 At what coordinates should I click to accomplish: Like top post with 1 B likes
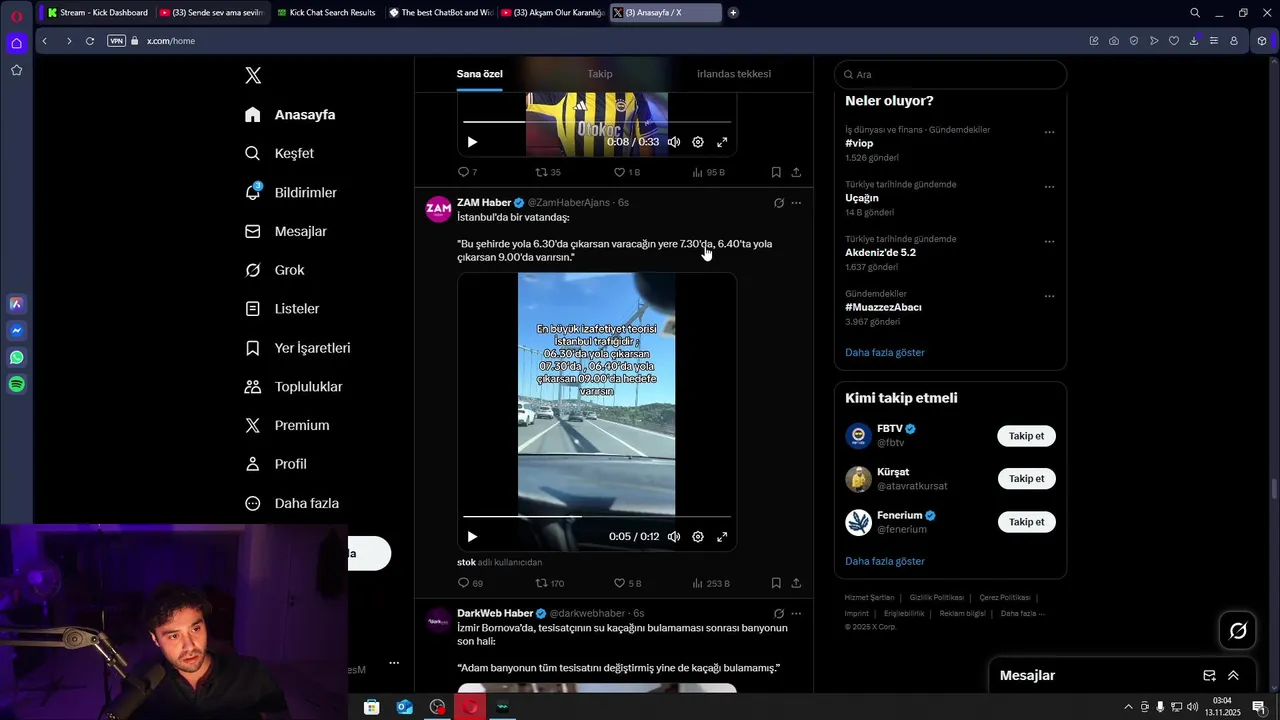[x=627, y=172]
